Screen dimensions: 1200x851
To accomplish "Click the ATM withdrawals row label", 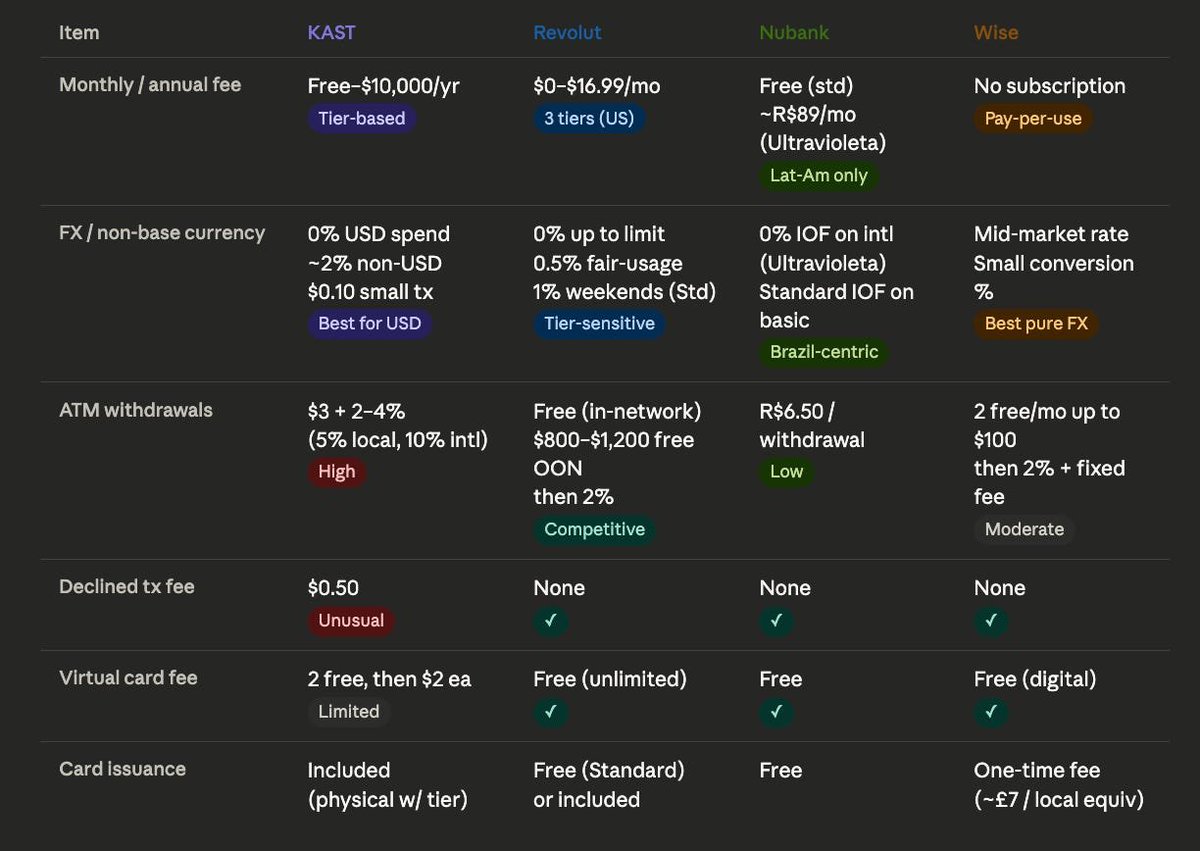I will click(x=136, y=410).
